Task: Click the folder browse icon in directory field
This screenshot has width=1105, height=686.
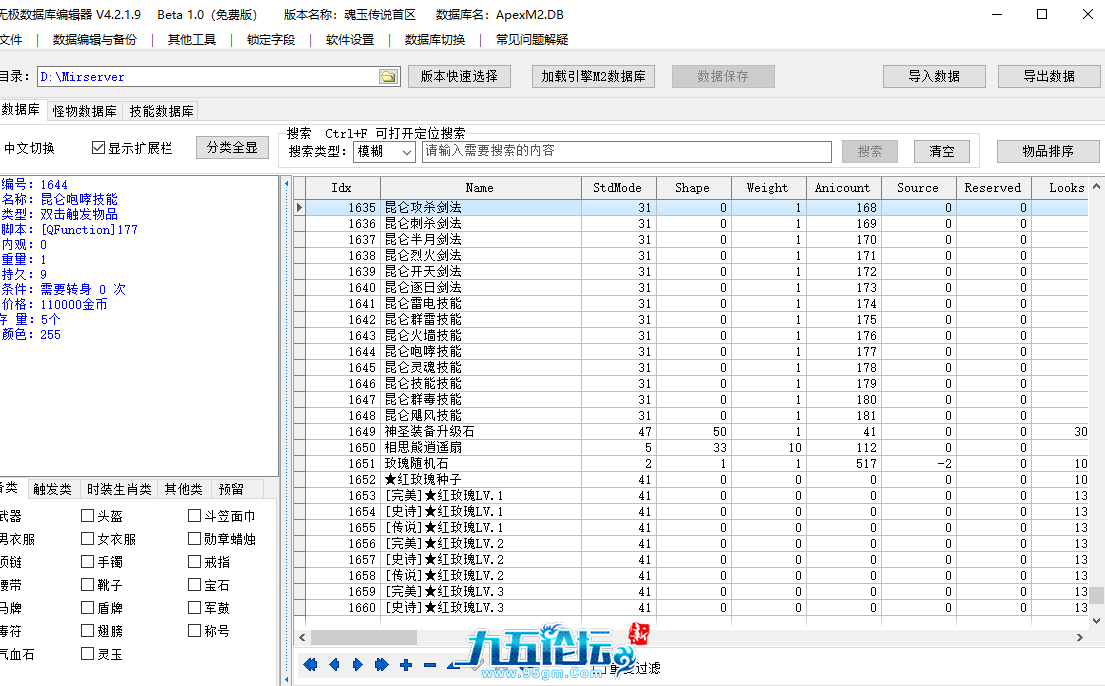Action: pyautogui.click(x=388, y=77)
